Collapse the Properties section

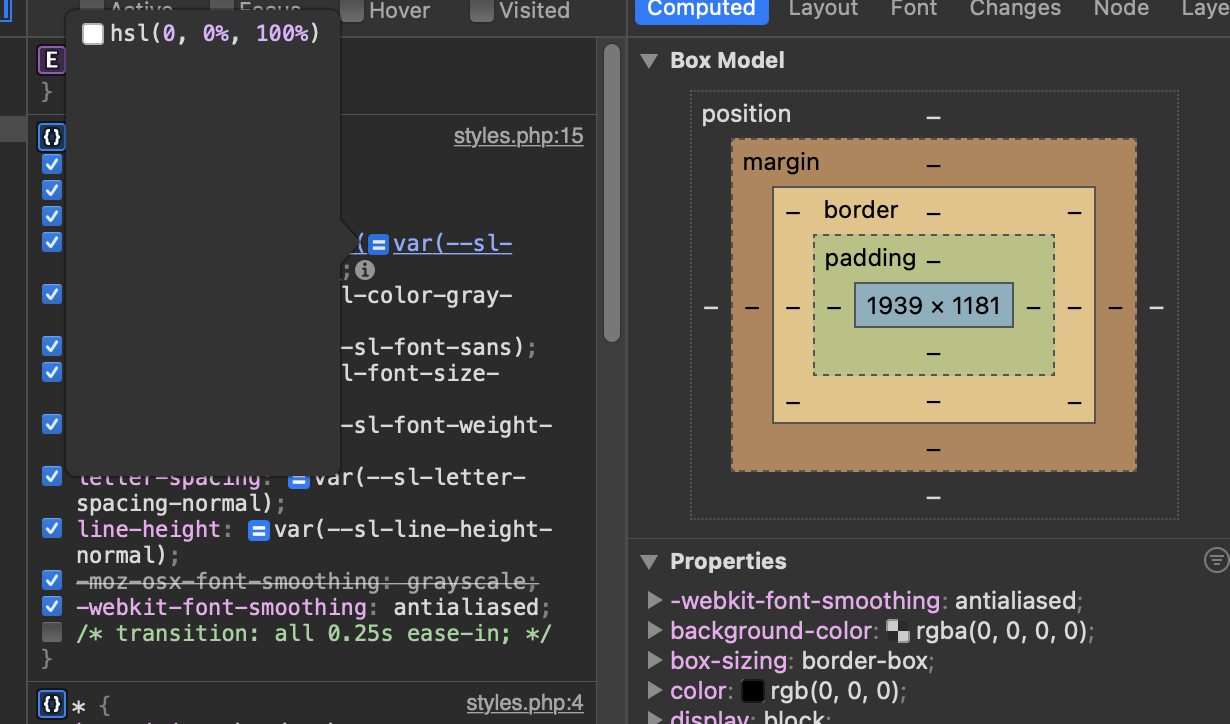pos(649,561)
